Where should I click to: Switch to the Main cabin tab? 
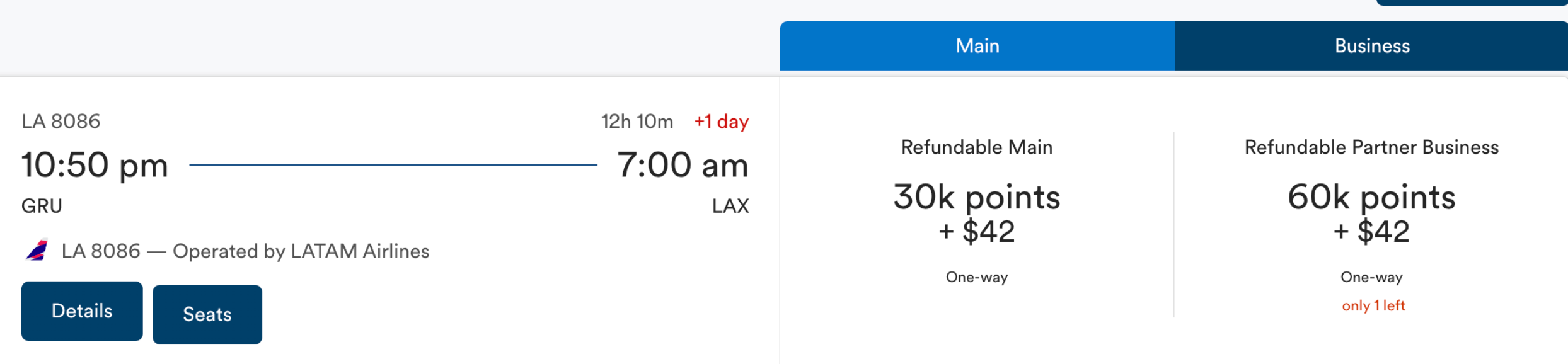pos(977,46)
